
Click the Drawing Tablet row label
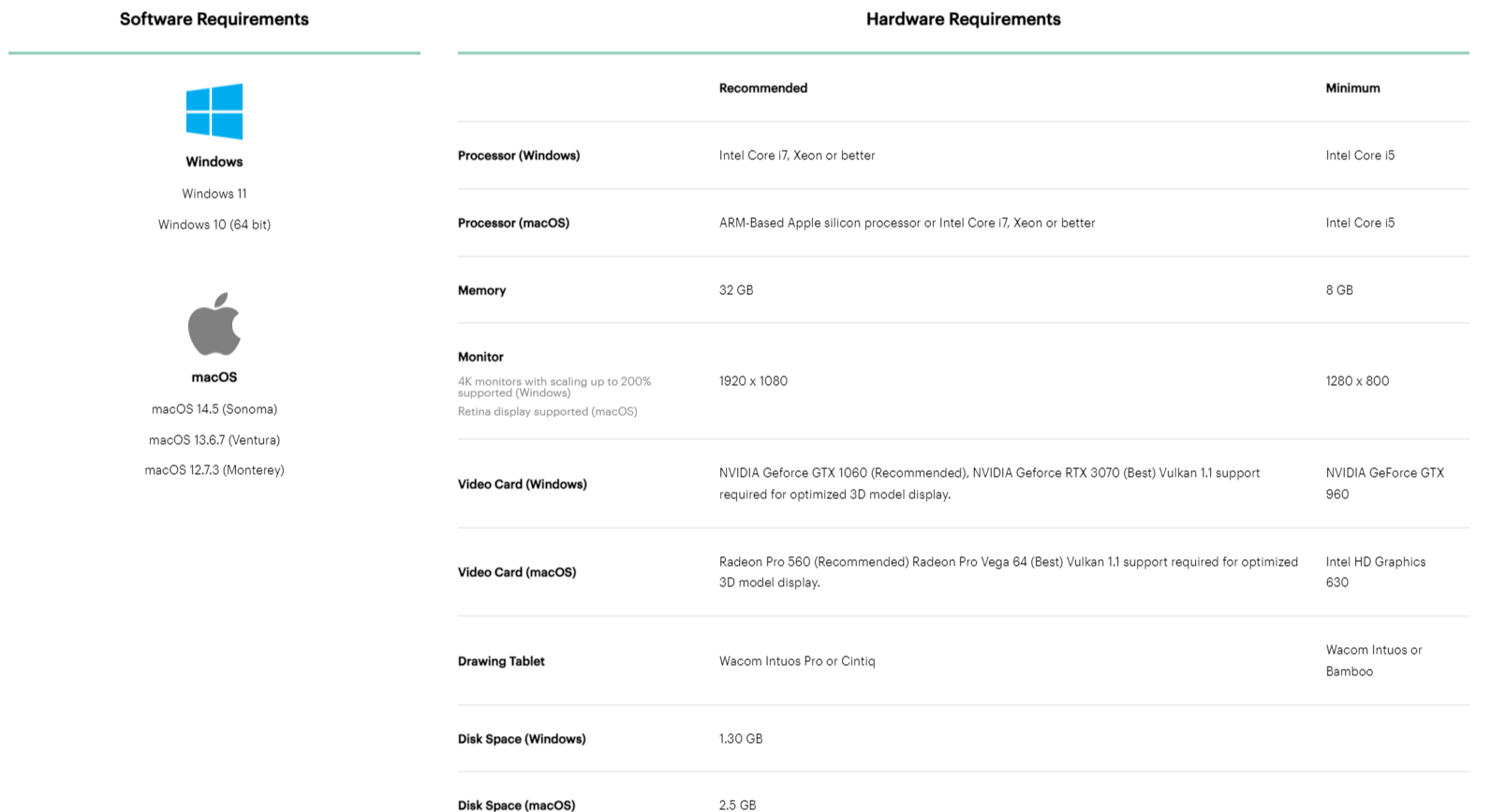[500, 661]
